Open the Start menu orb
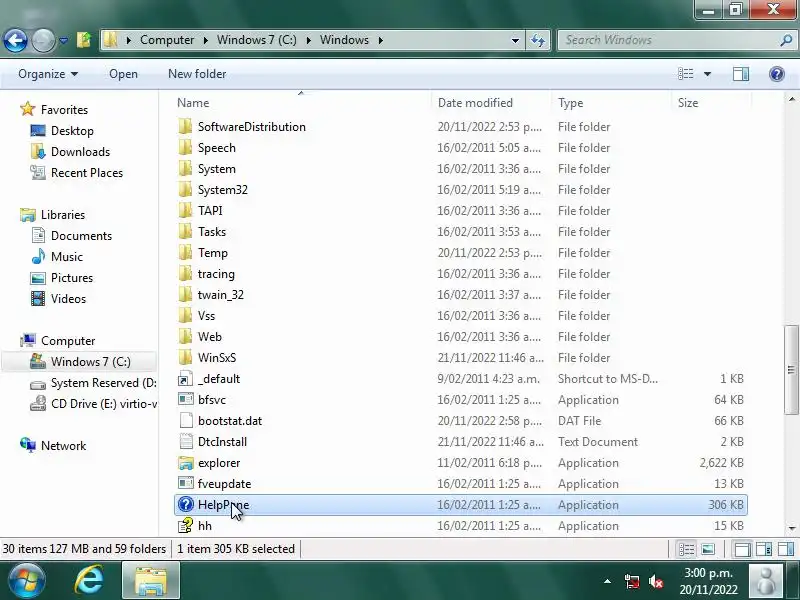Screen dimensions: 800x600 tap(26, 581)
